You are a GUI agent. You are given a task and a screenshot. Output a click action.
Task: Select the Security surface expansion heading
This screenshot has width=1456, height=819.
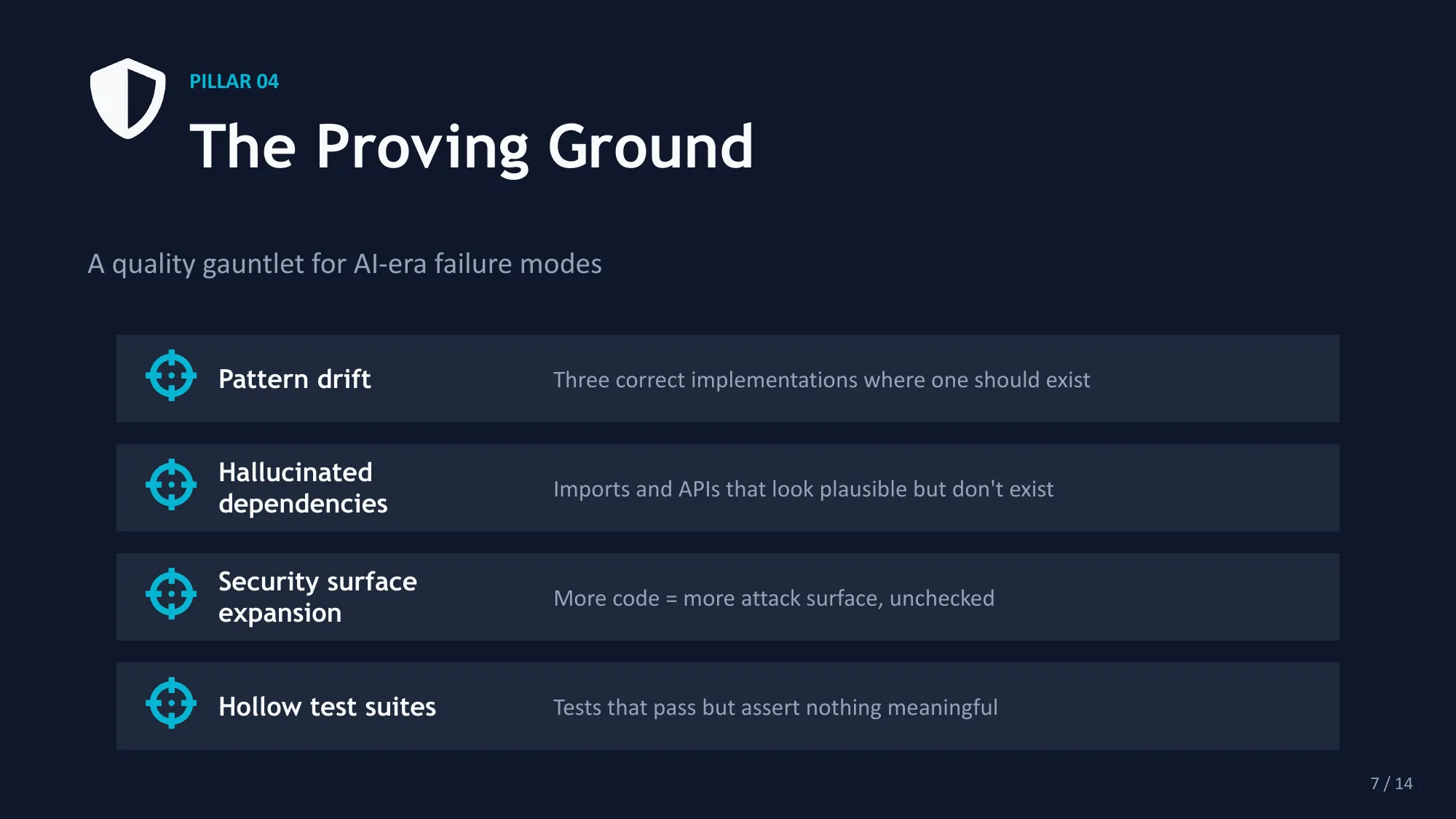[317, 597]
